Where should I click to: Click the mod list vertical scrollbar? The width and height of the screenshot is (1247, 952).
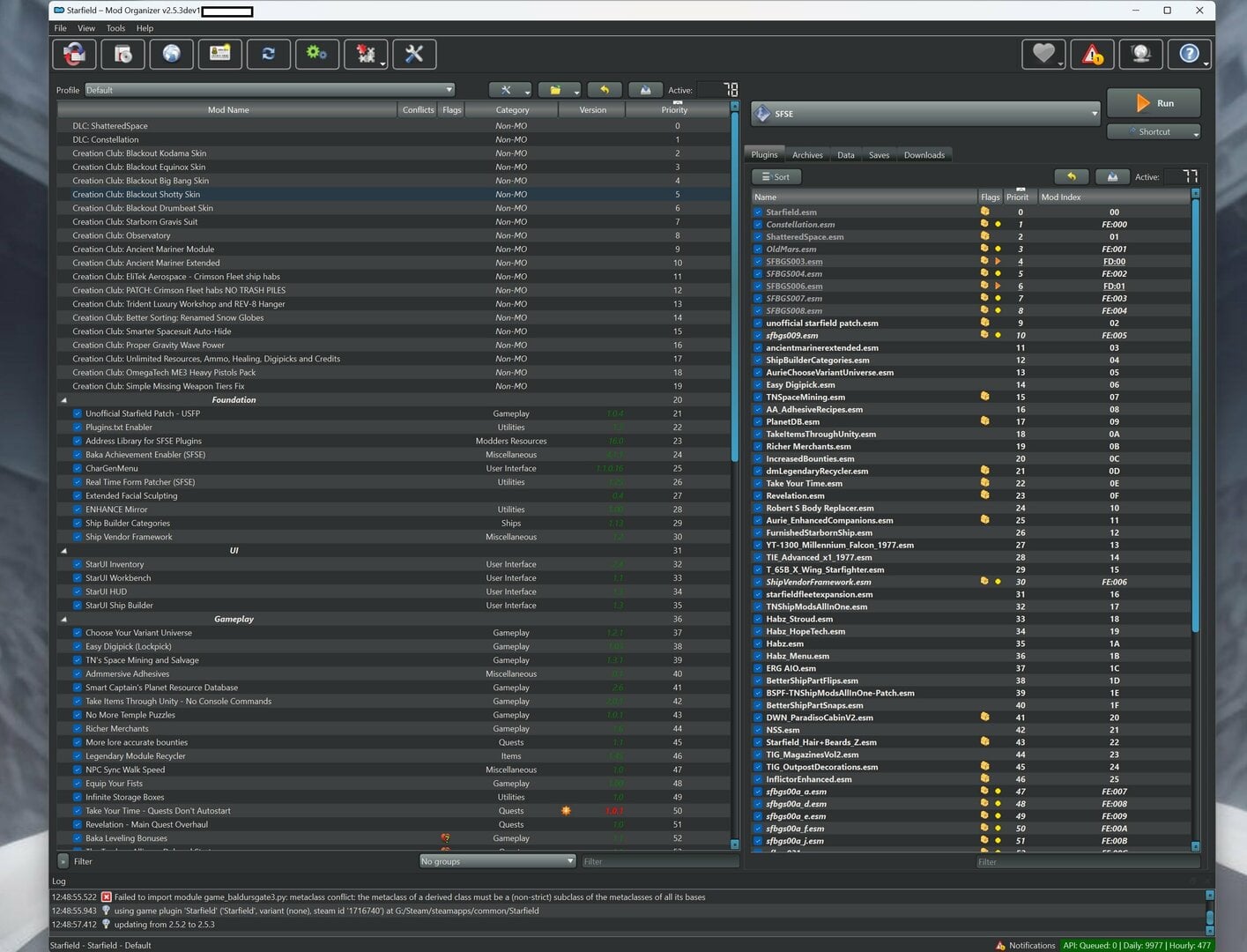[x=735, y=286]
